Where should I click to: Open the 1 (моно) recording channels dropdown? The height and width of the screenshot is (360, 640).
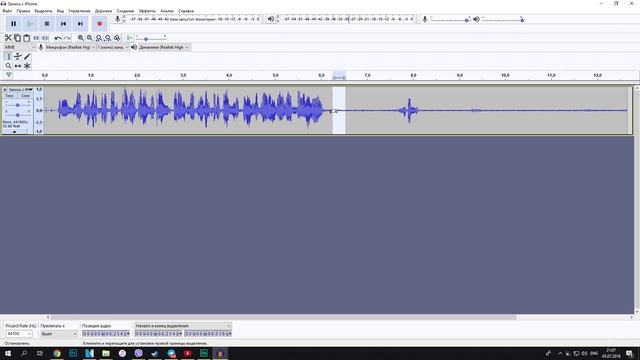coord(112,47)
